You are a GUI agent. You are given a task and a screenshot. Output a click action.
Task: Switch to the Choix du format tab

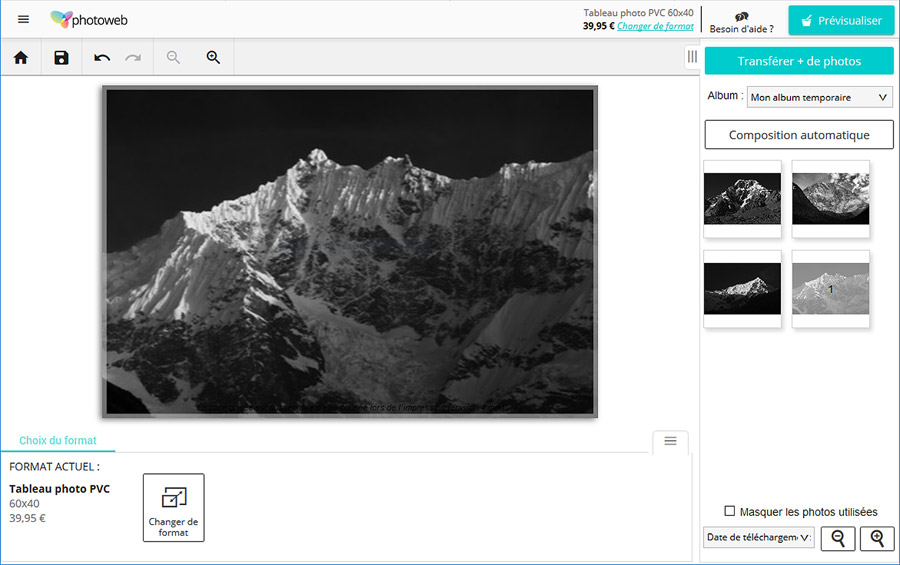pos(58,440)
